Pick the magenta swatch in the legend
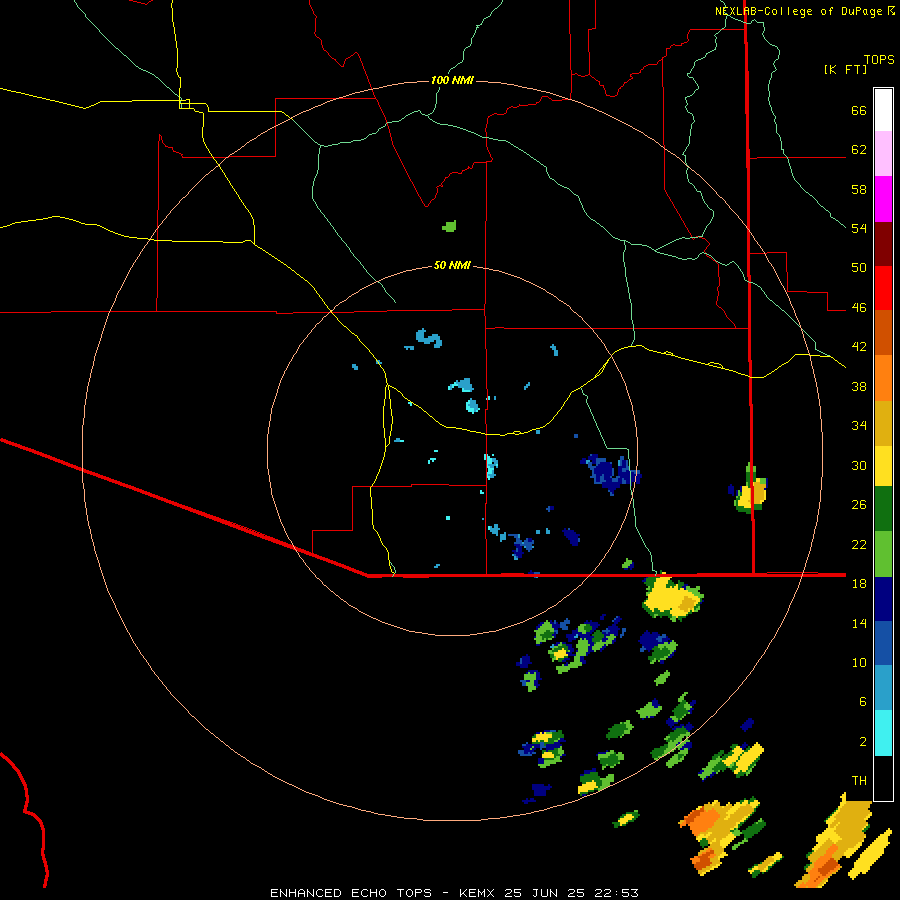Screen dimensions: 900x900 coord(883,199)
